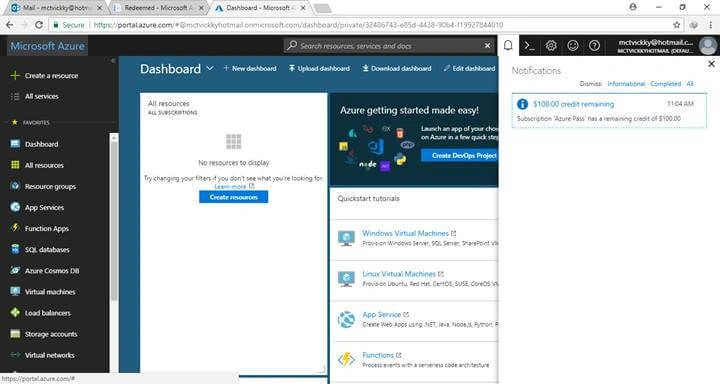Viewport: 720px width, 384px height.
Task: Click the All services list icon
Action: point(15,96)
